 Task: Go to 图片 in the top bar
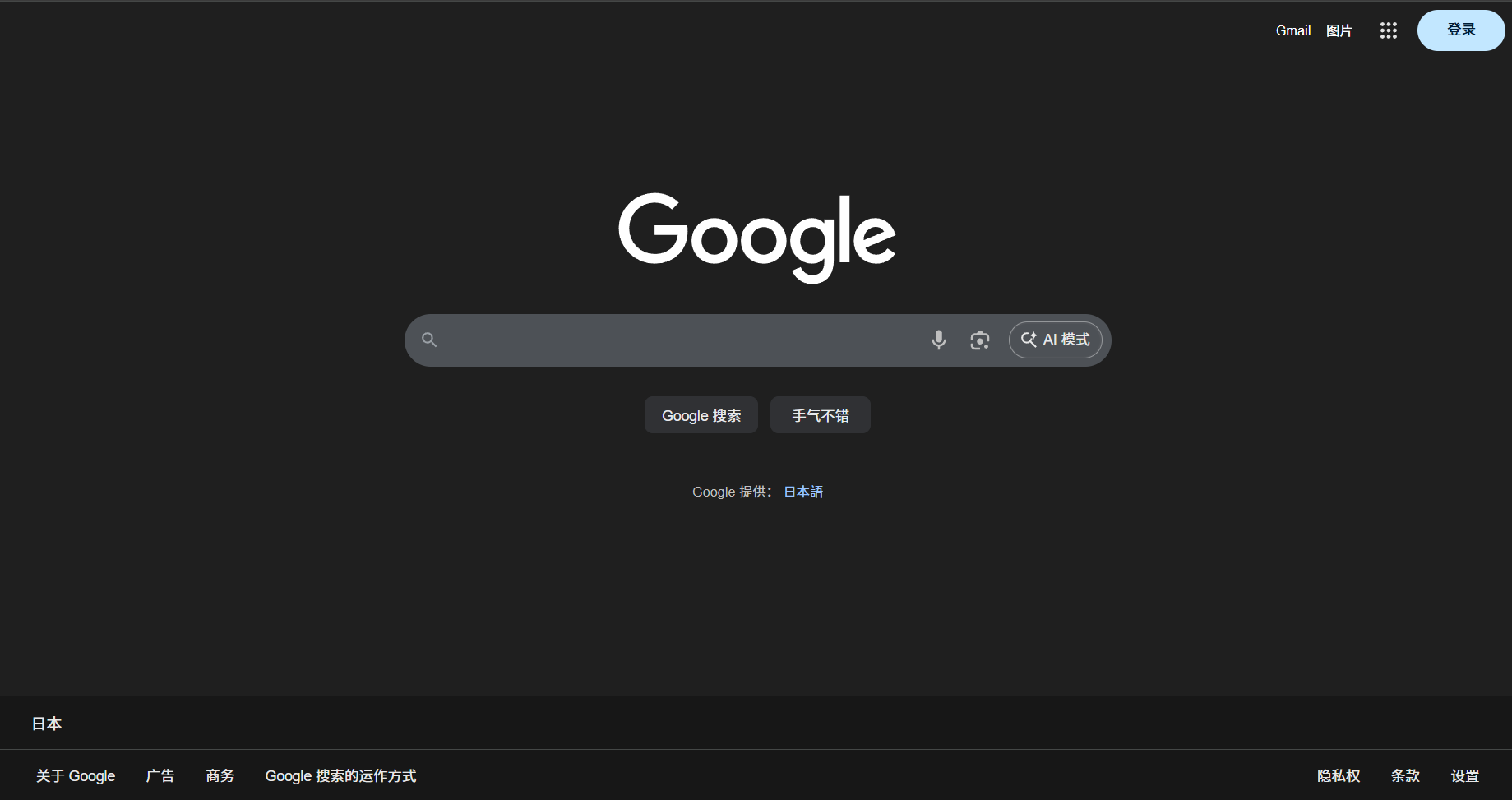pos(1339,30)
